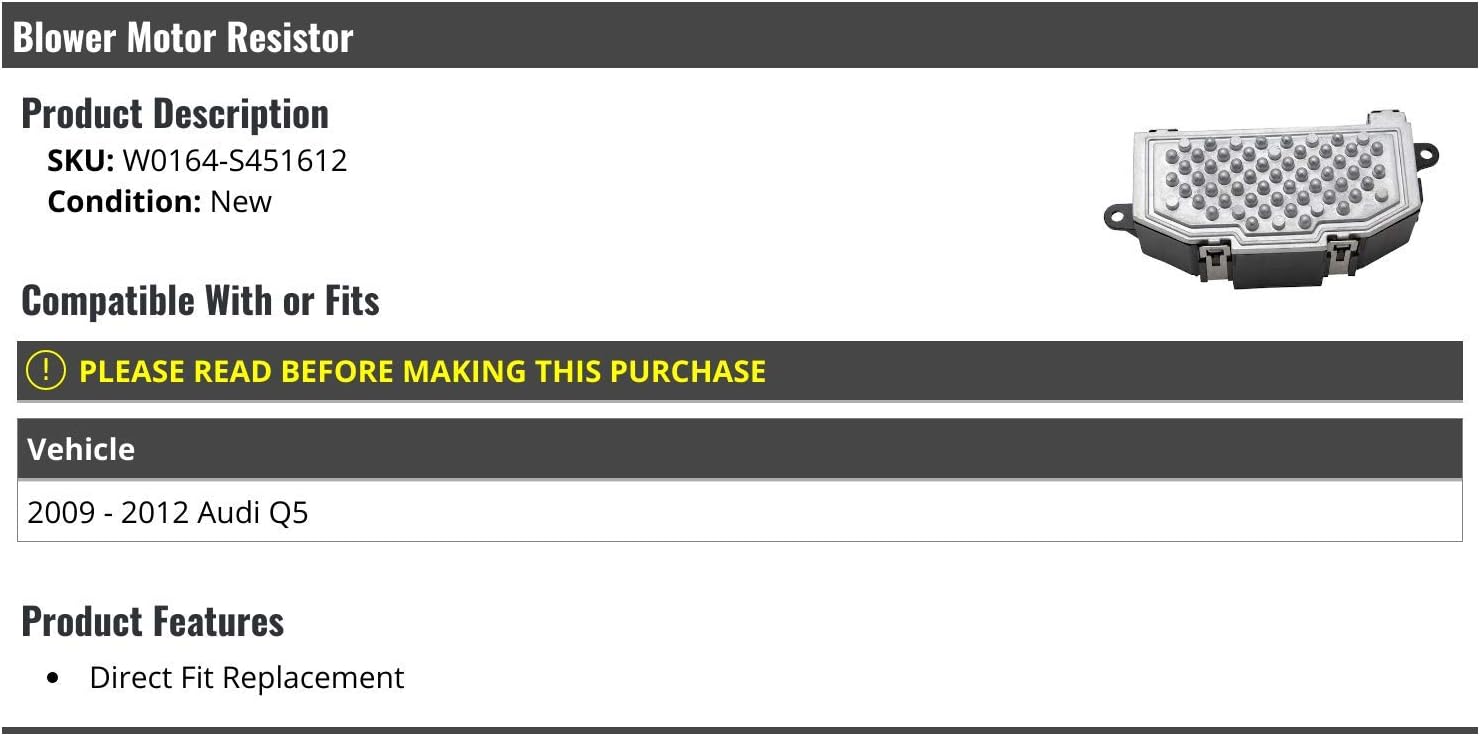Click the Product Features heading
1480x736 pixels.
point(153,621)
